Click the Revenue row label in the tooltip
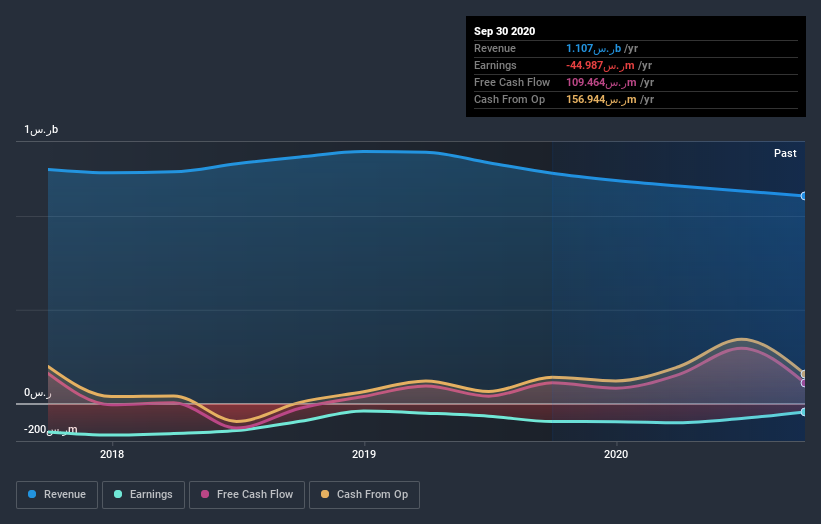821x524 pixels. (495, 48)
